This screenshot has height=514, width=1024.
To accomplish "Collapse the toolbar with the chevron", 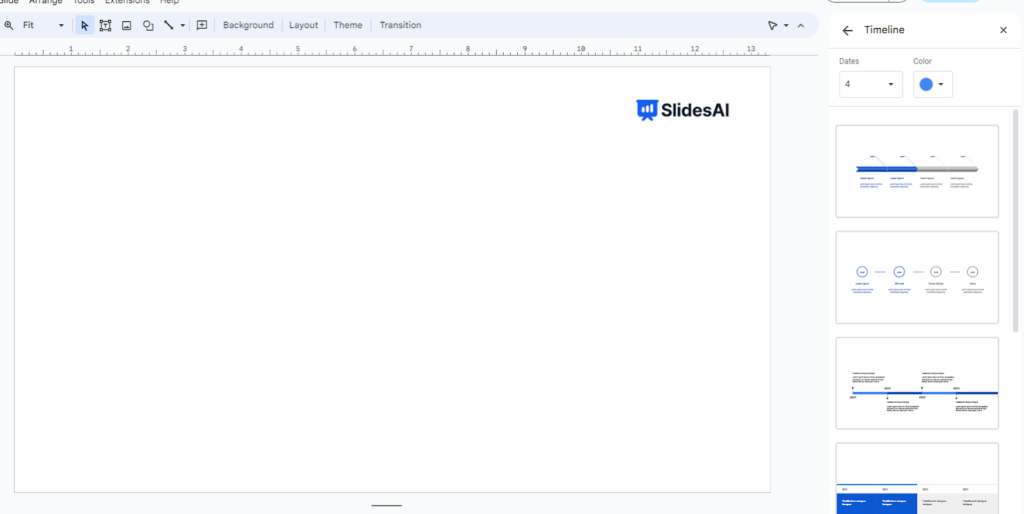I will pyautogui.click(x=800, y=25).
